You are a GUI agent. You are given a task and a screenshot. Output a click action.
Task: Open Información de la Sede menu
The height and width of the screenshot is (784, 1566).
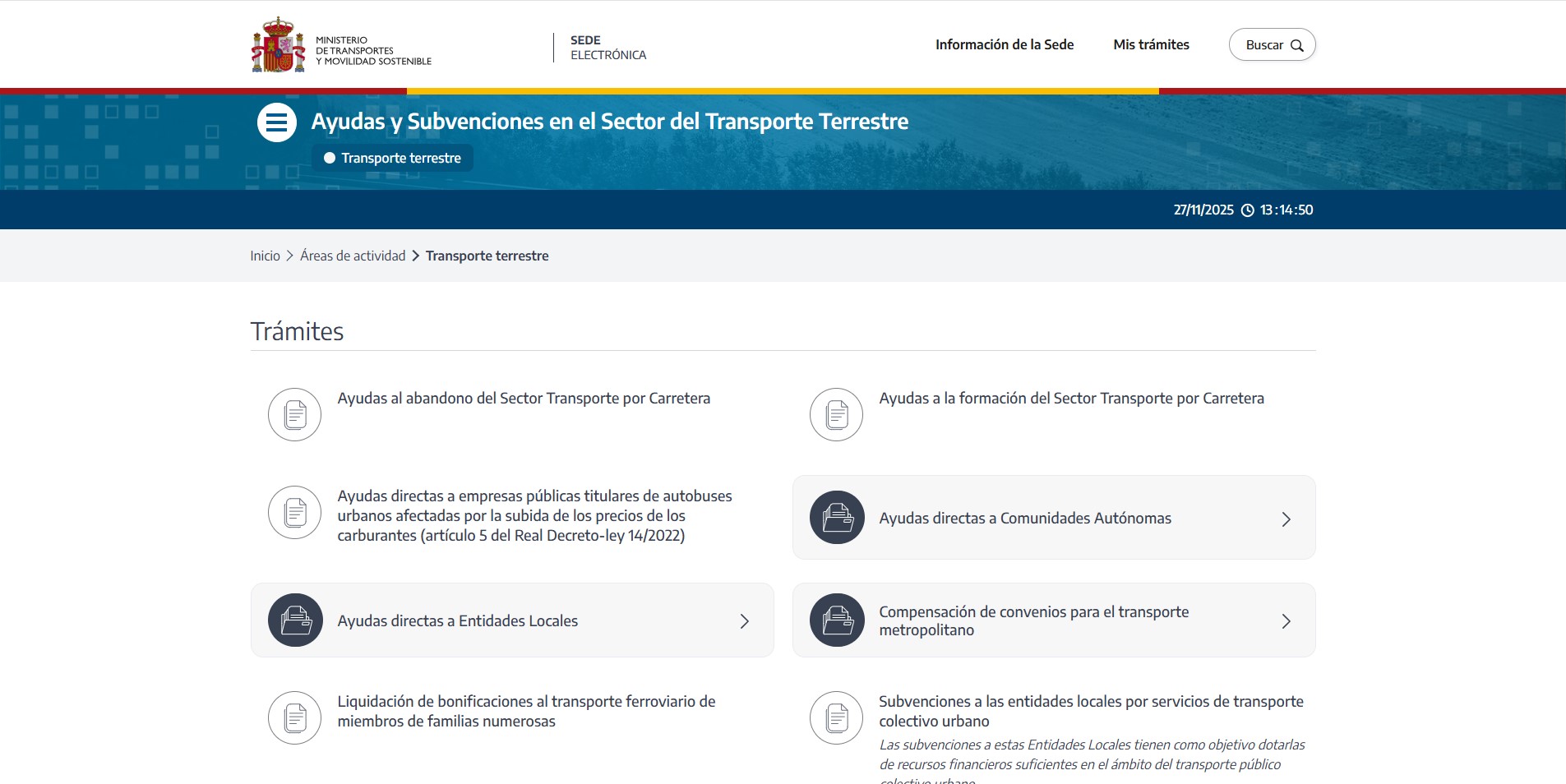click(1004, 44)
